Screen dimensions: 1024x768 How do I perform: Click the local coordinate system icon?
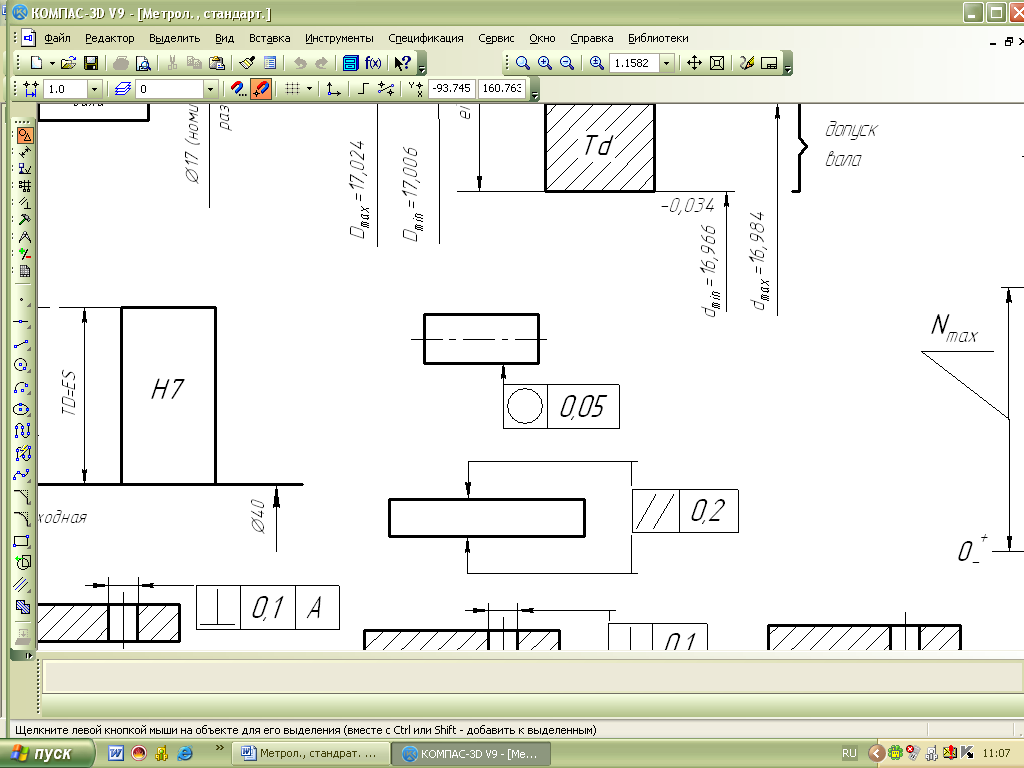pyautogui.click(x=334, y=89)
